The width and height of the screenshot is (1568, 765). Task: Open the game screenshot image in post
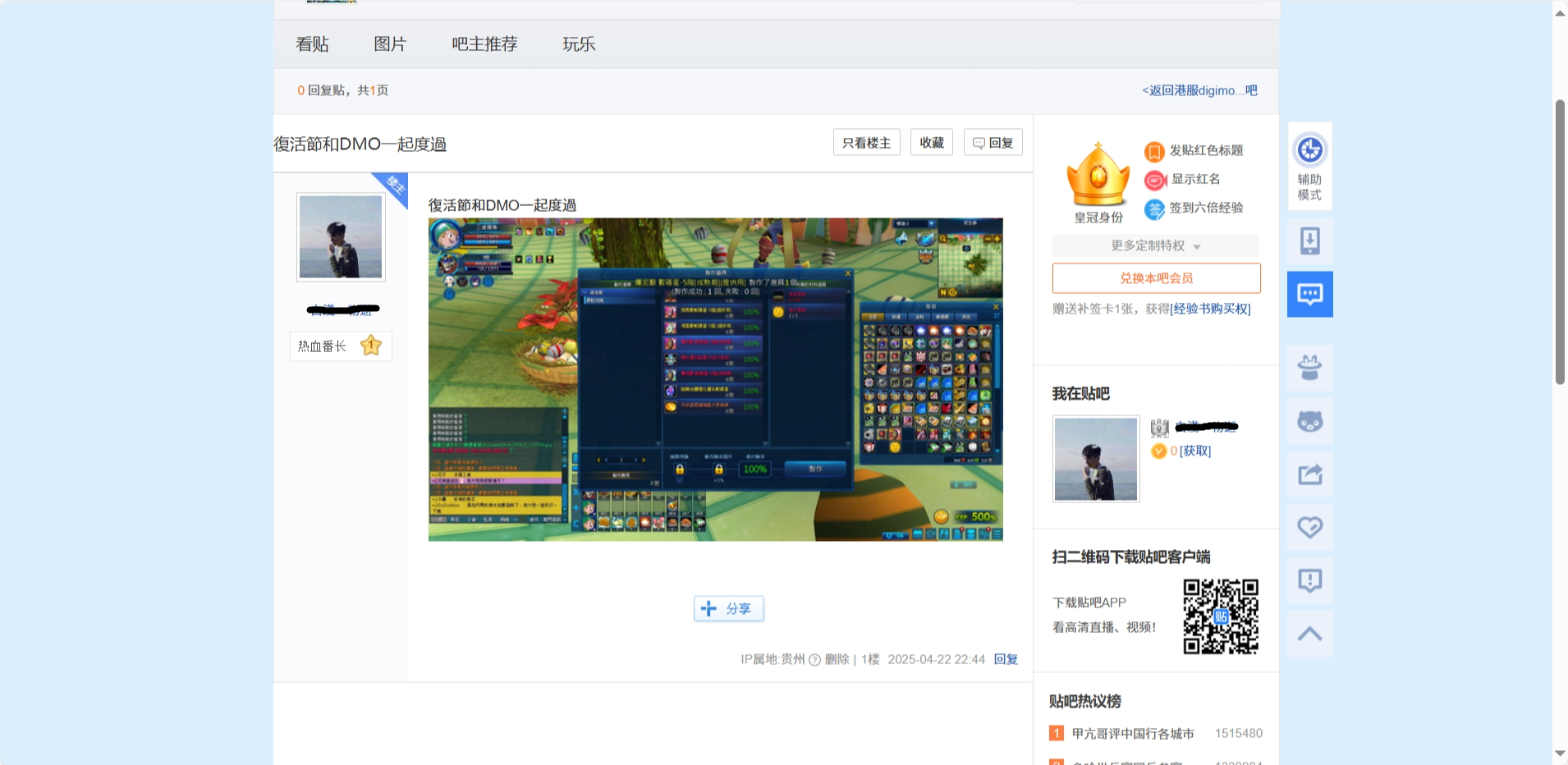click(715, 379)
